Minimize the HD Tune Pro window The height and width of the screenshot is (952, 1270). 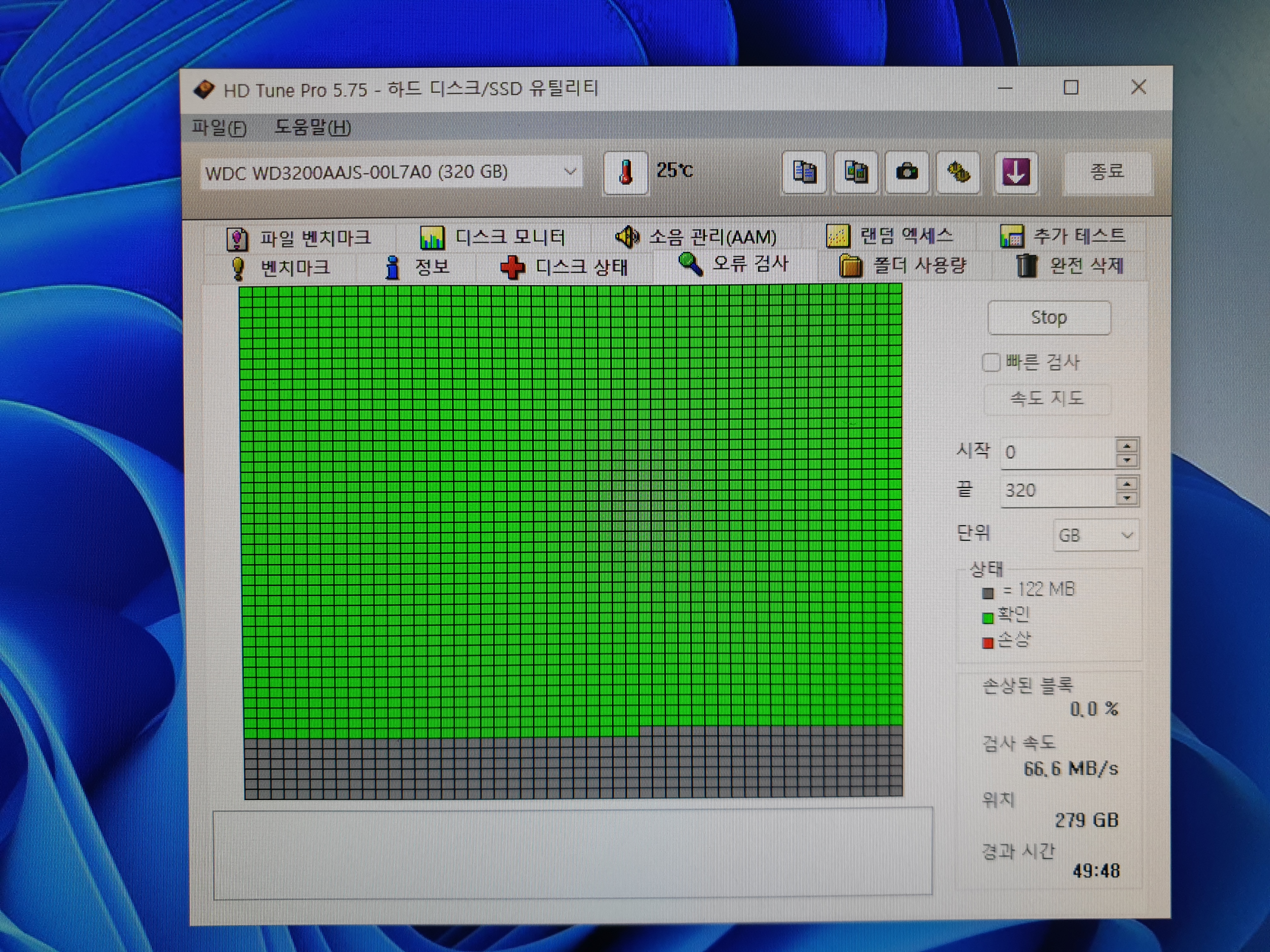[x=1005, y=88]
